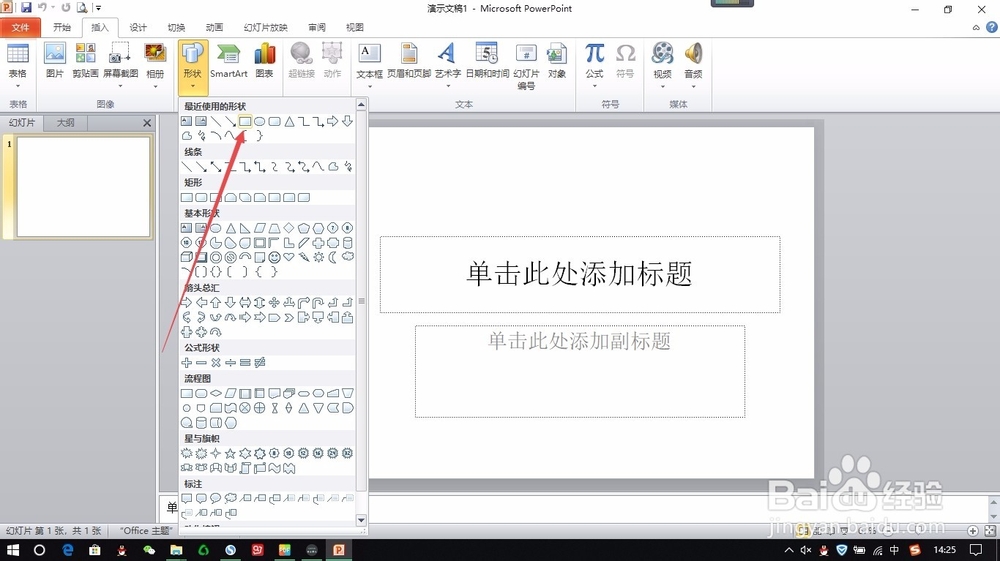Select the Oval Callout shape

pyautogui.click(x=216, y=498)
